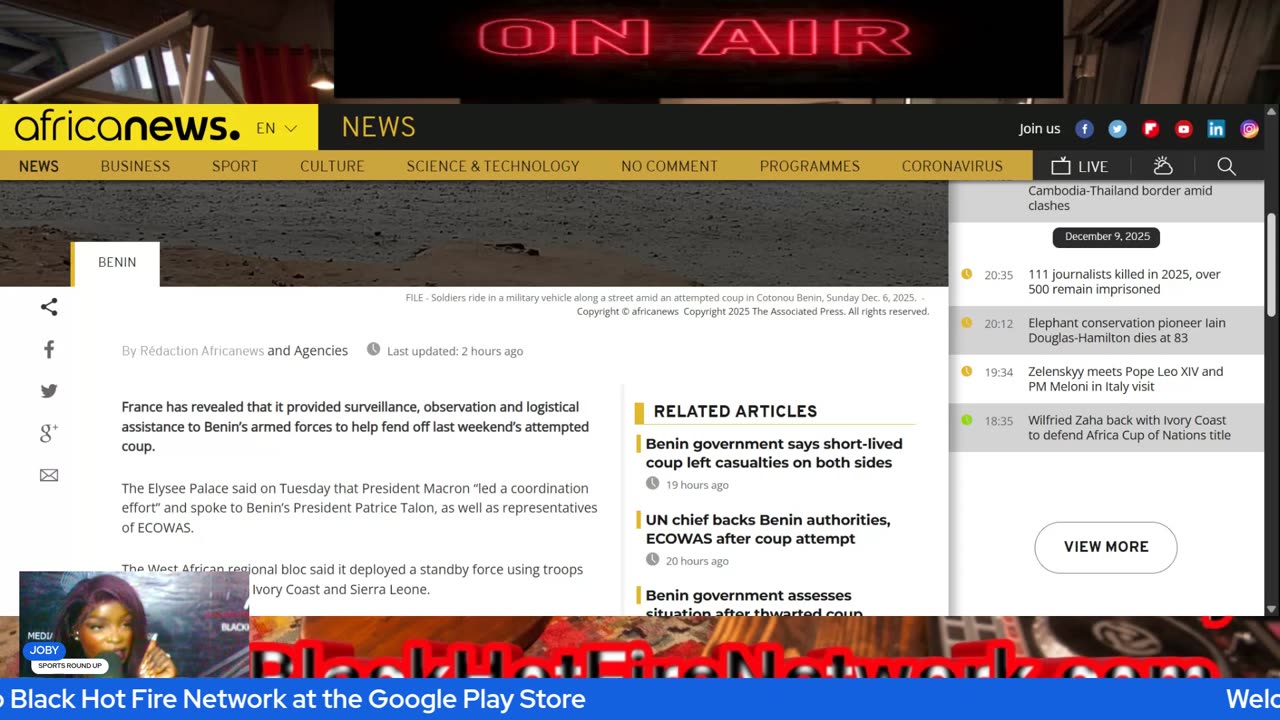The image size is (1280, 720).
Task: Open 'Zelenskyy meets Pope Leo XIV' headline
Action: coord(1125,379)
